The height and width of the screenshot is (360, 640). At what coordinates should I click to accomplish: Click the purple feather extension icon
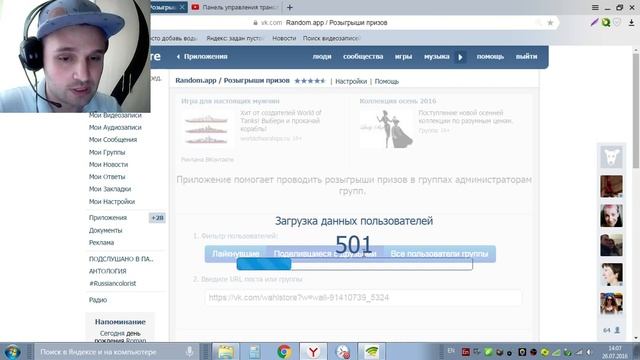594,22
